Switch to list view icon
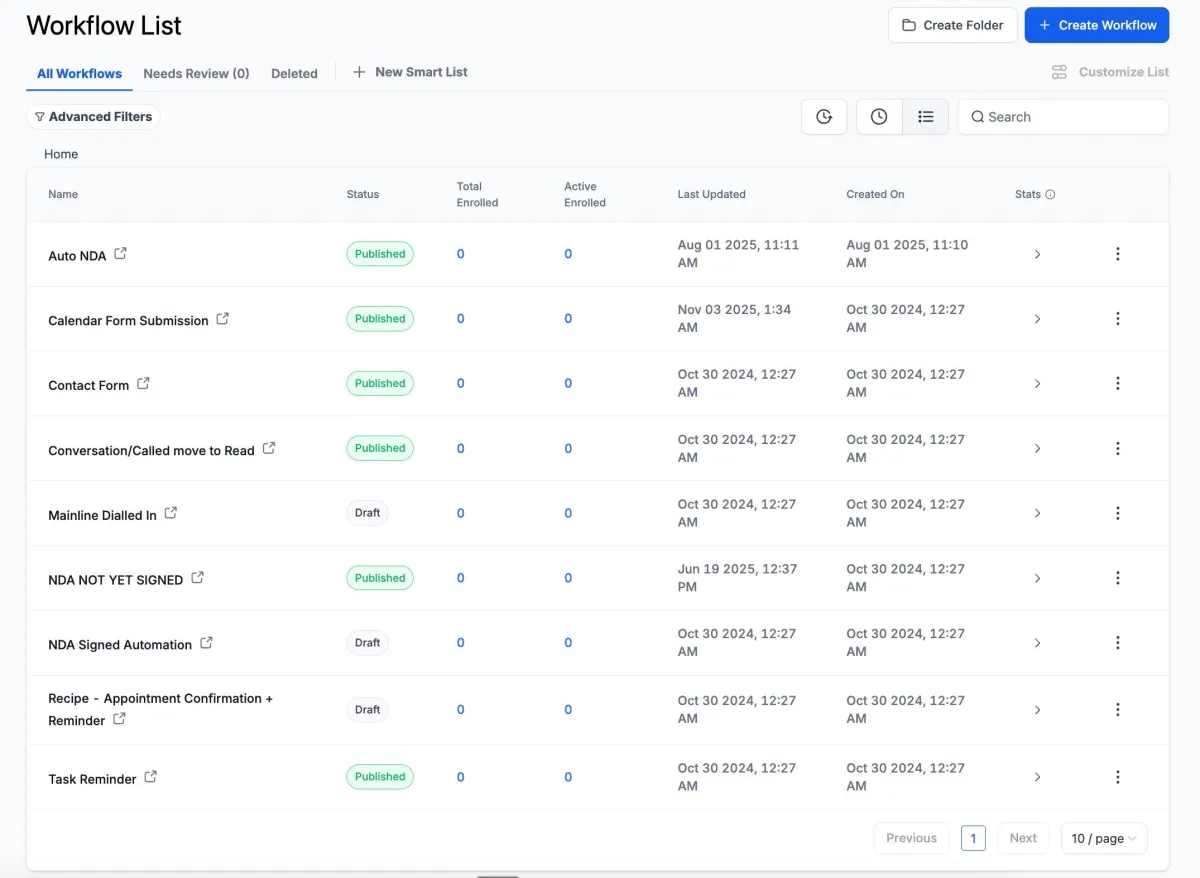 point(925,117)
